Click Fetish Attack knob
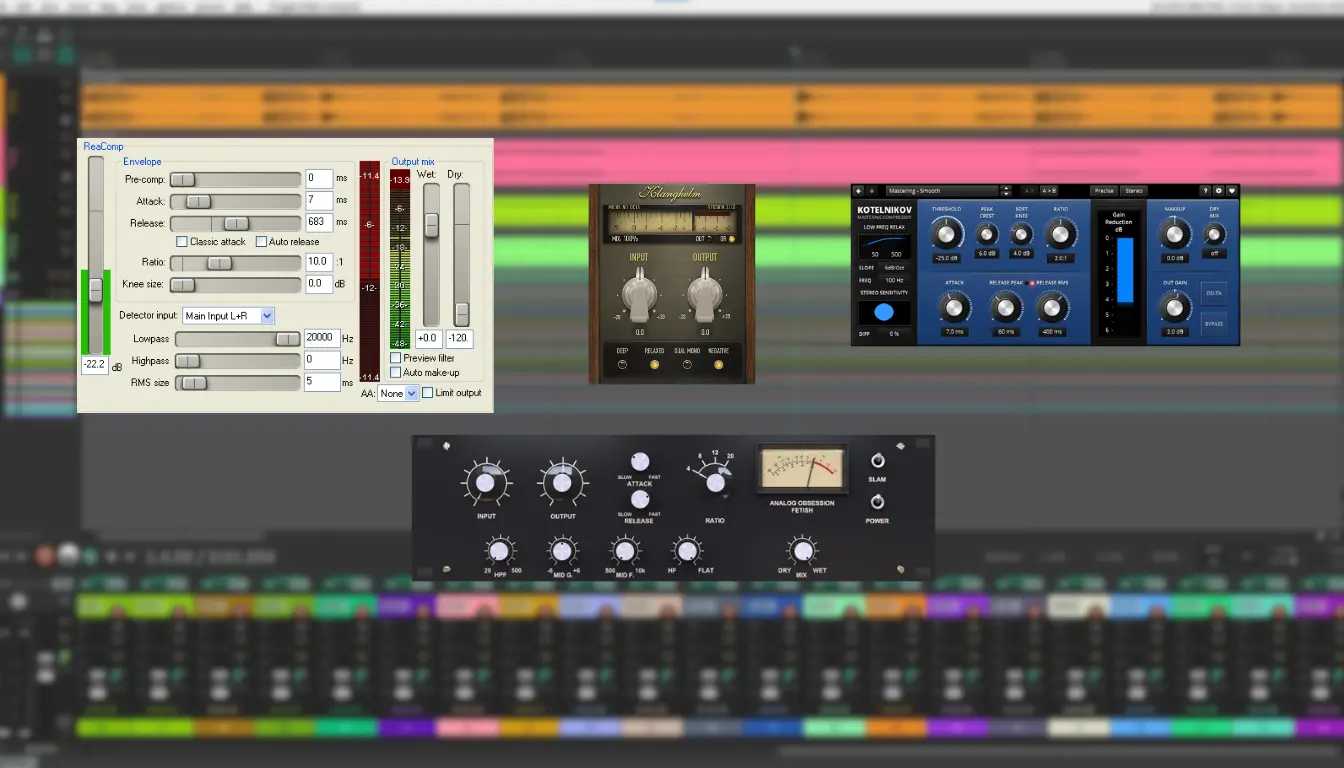 coord(640,462)
